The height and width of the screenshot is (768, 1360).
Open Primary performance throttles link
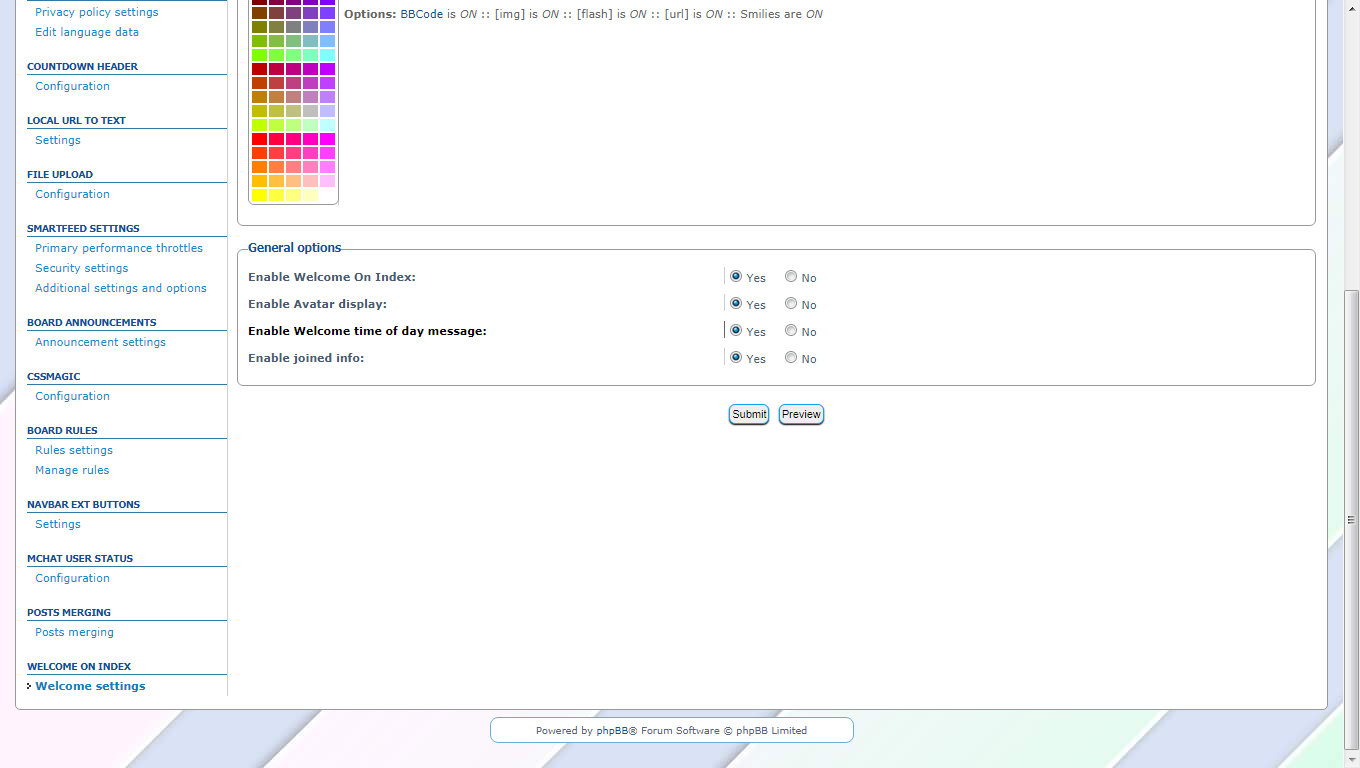(119, 248)
